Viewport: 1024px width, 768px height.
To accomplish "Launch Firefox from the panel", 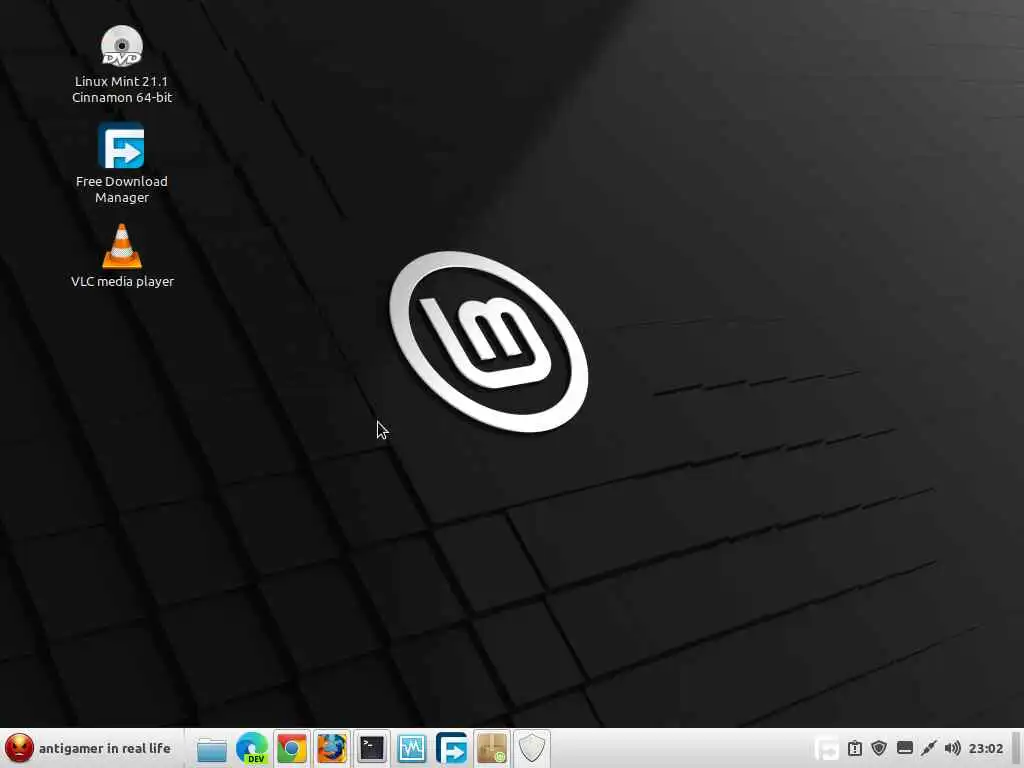I will tap(332, 748).
